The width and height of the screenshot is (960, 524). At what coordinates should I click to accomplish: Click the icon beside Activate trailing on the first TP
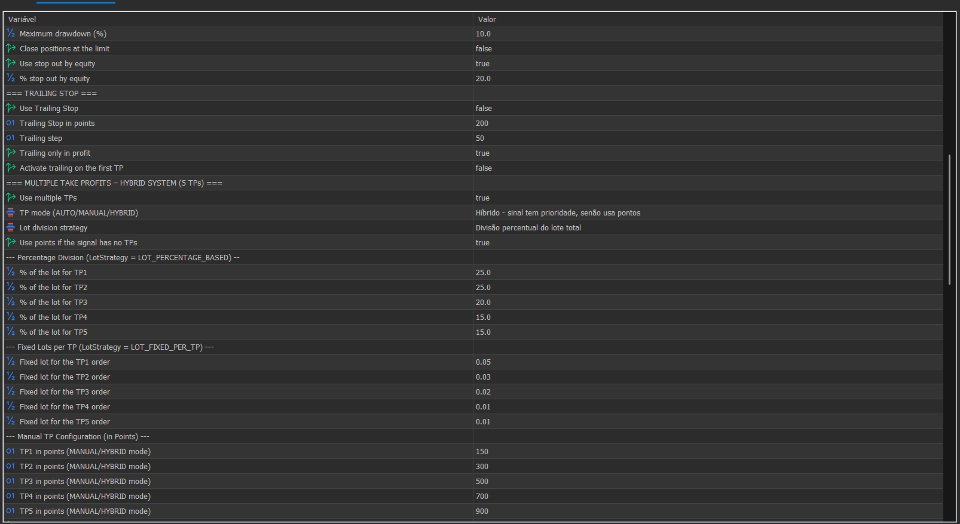pos(10,168)
